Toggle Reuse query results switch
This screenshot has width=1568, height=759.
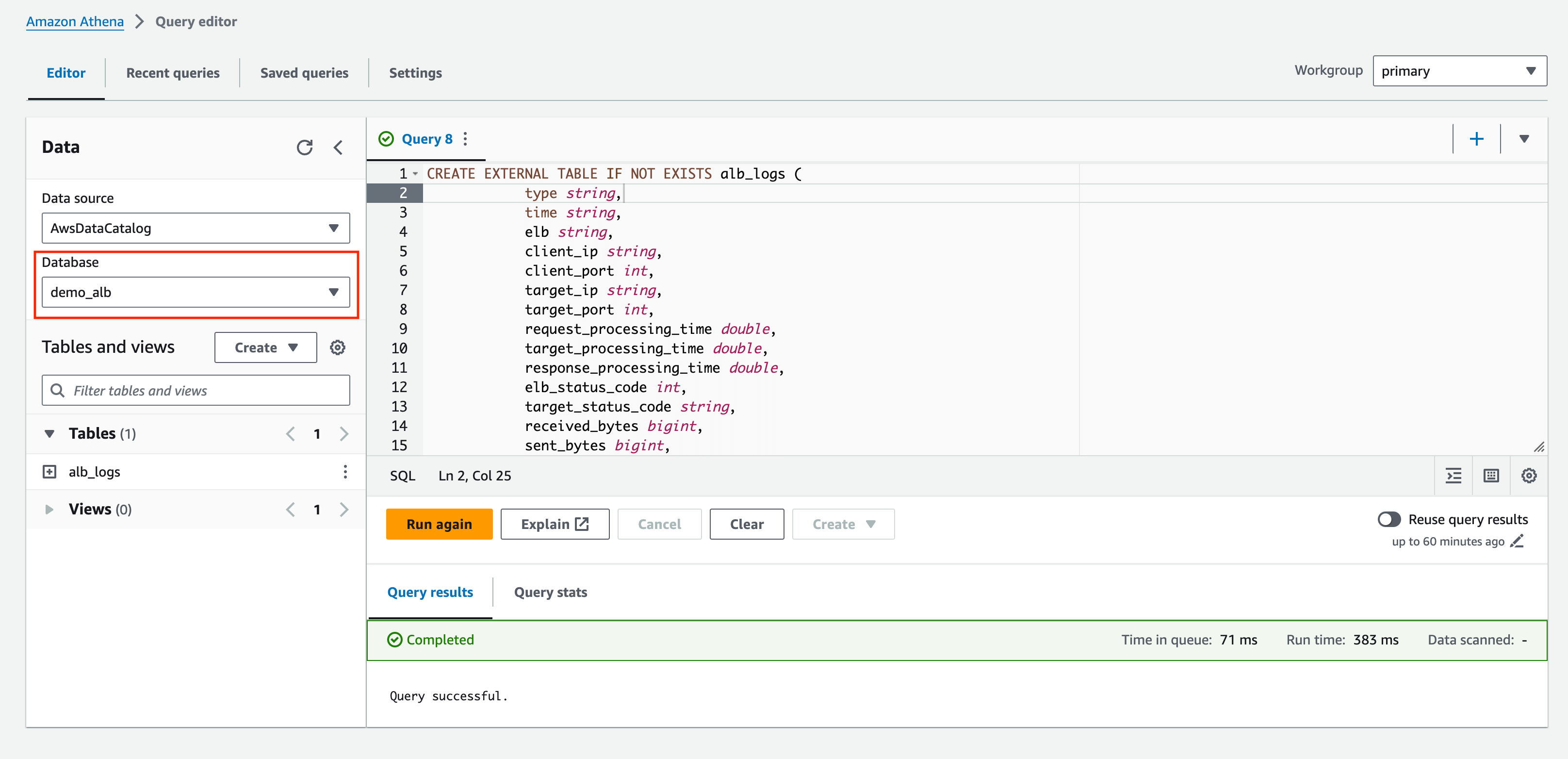(x=1388, y=519)
